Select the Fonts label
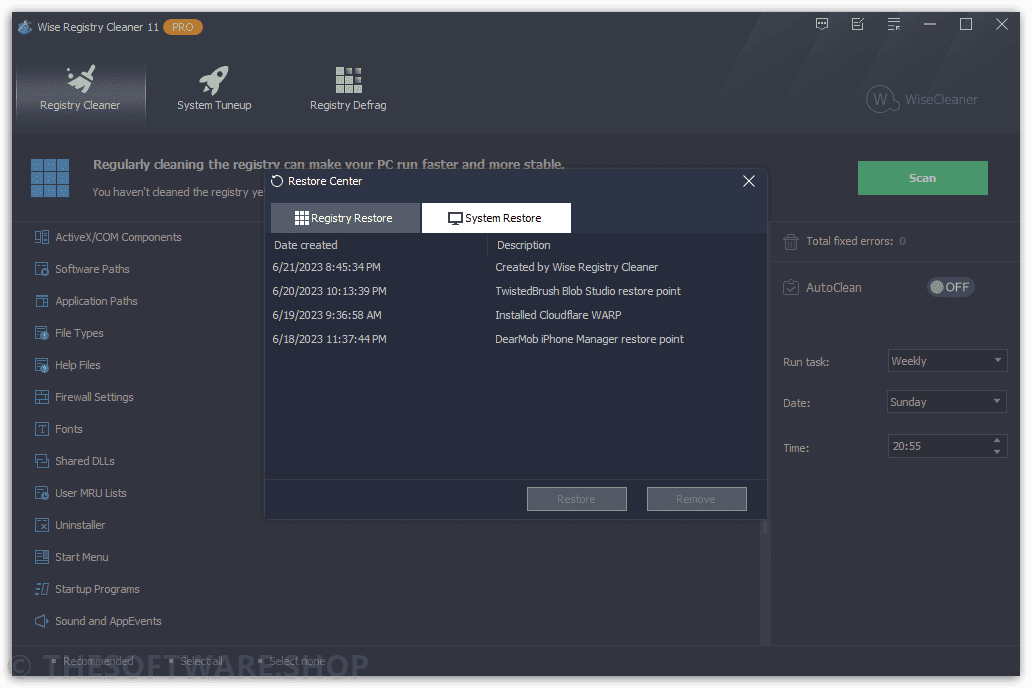Image resolution: width=1032 pixels, height=688 pixels. [x=68, y=429]
